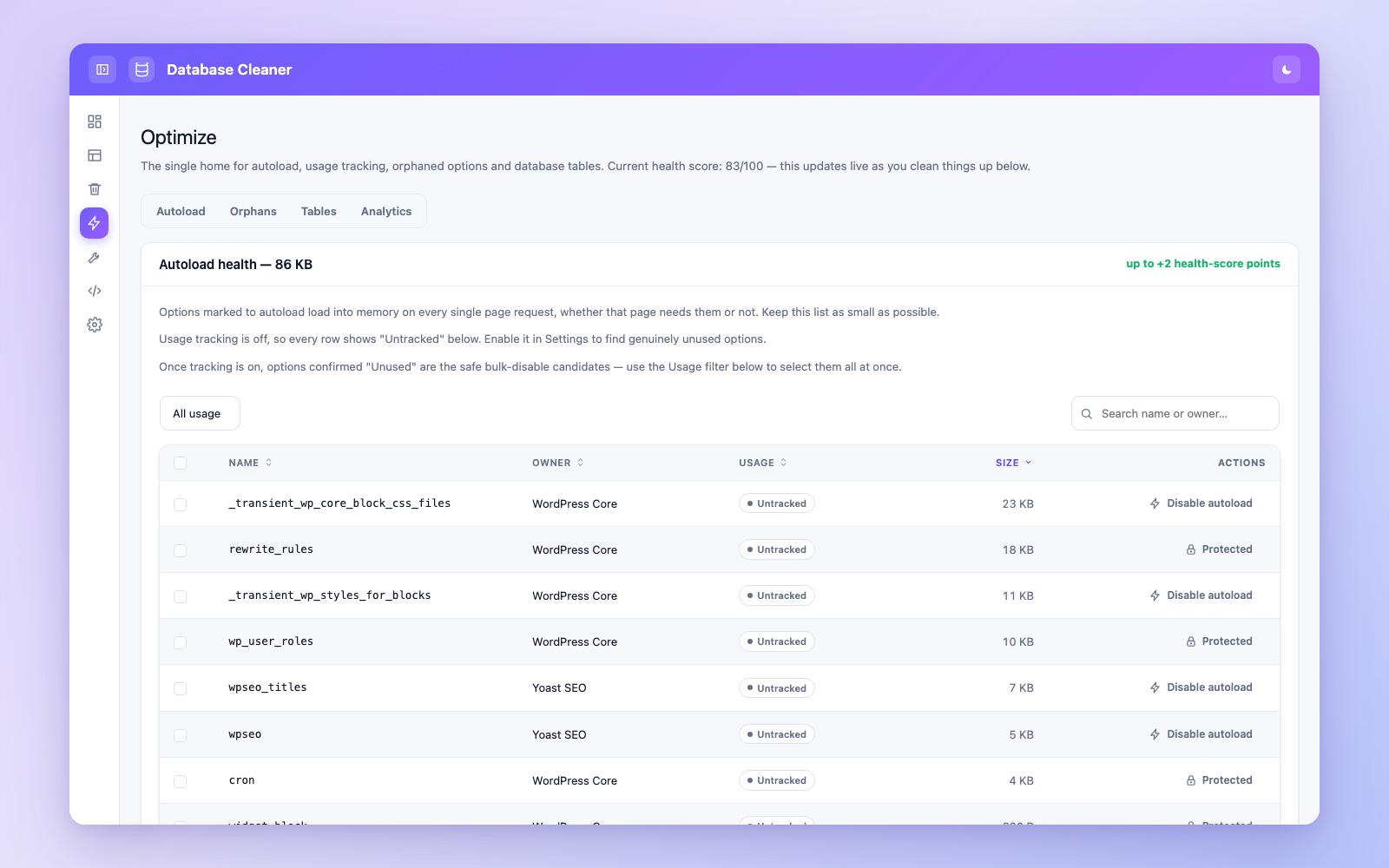
Task: Sort table by Name column
Action: click(250, 463)
